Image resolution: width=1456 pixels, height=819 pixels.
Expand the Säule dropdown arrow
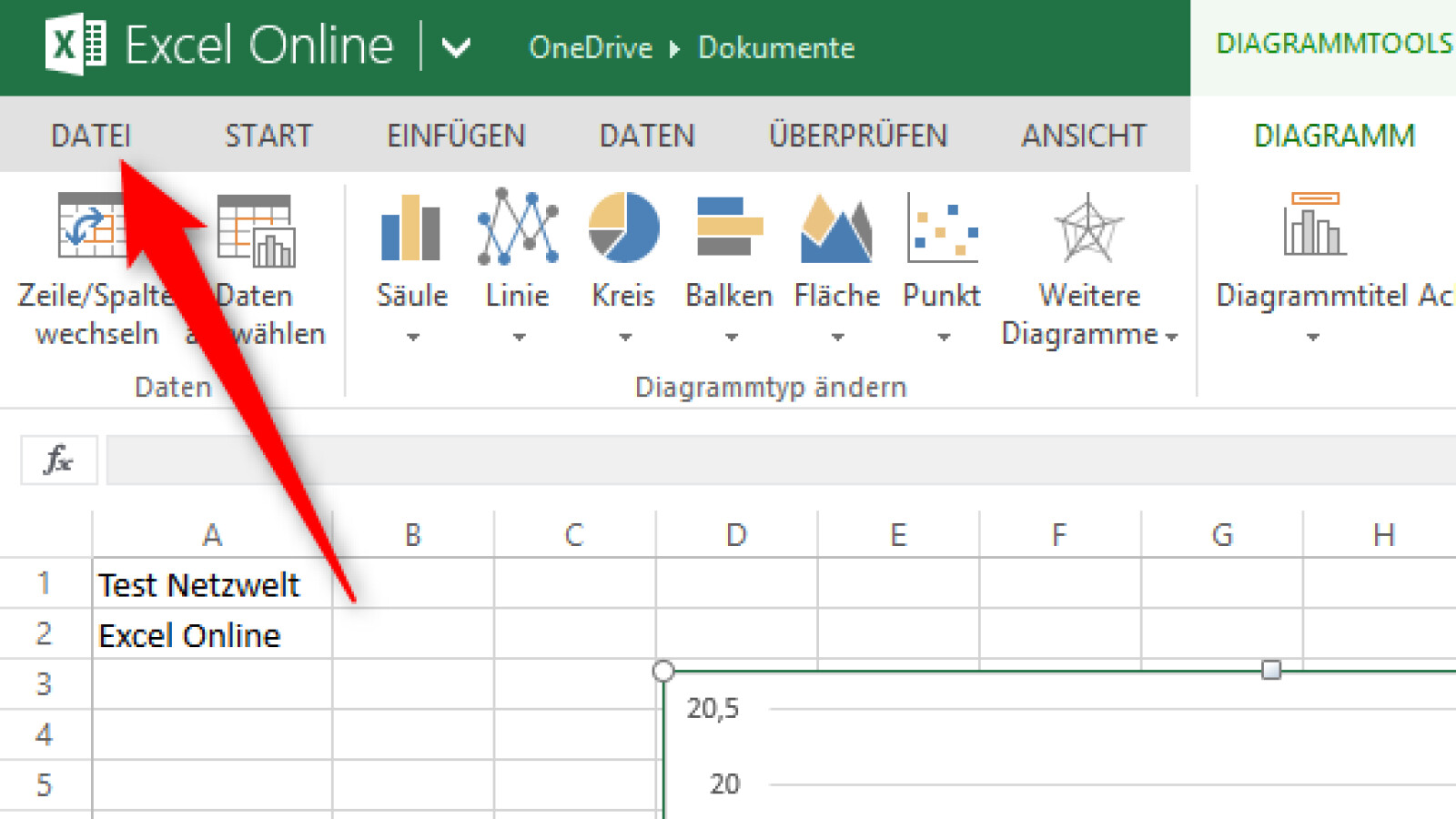click(412, 338)
